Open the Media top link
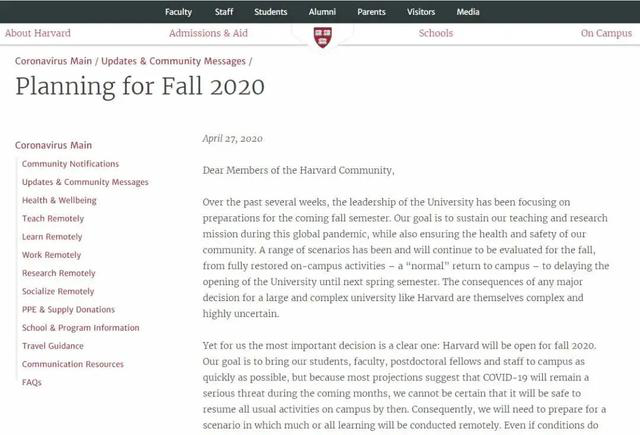The image size is (640, 435). (468, 12)
